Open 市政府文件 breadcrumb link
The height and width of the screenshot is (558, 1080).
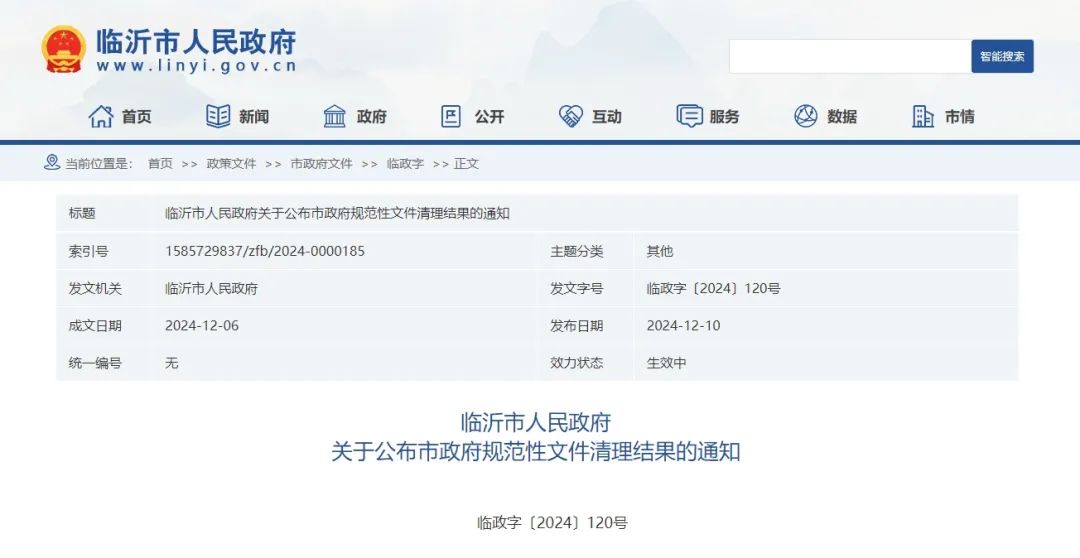[321, 163]
